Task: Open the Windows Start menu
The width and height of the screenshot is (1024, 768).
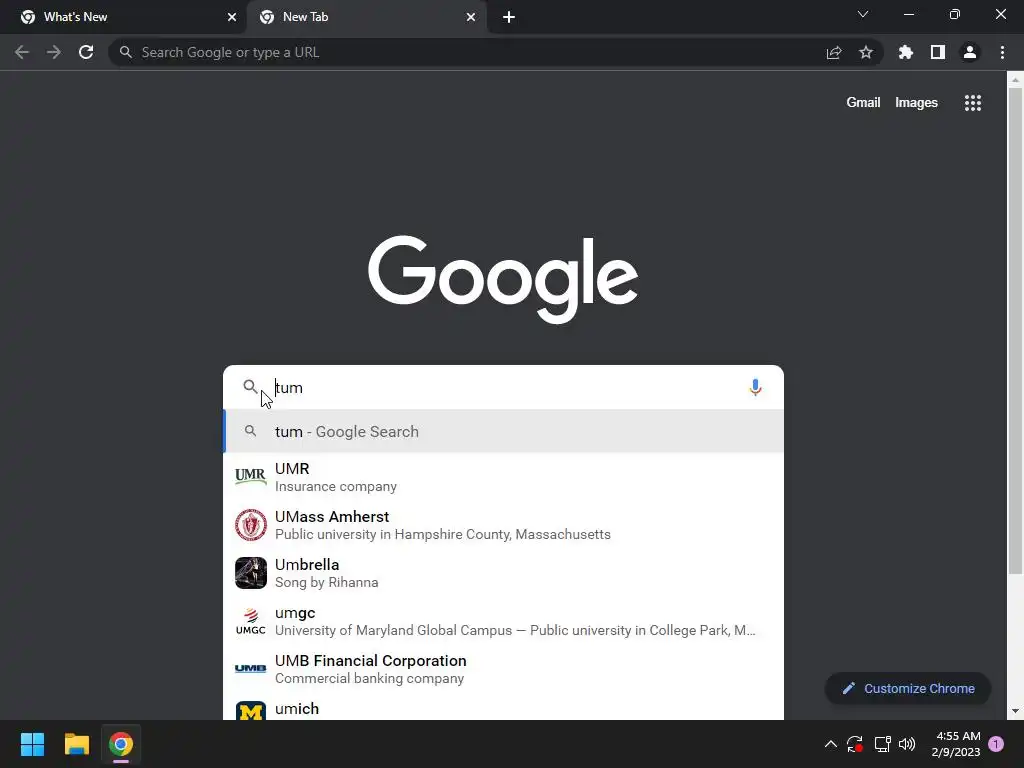Action: coord(32,744)
